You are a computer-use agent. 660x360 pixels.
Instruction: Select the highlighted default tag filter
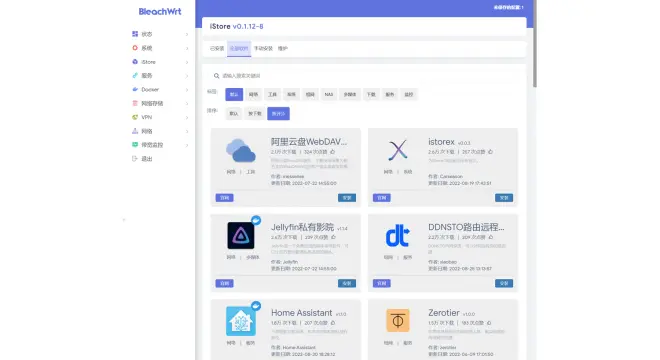tap(234, 94)
